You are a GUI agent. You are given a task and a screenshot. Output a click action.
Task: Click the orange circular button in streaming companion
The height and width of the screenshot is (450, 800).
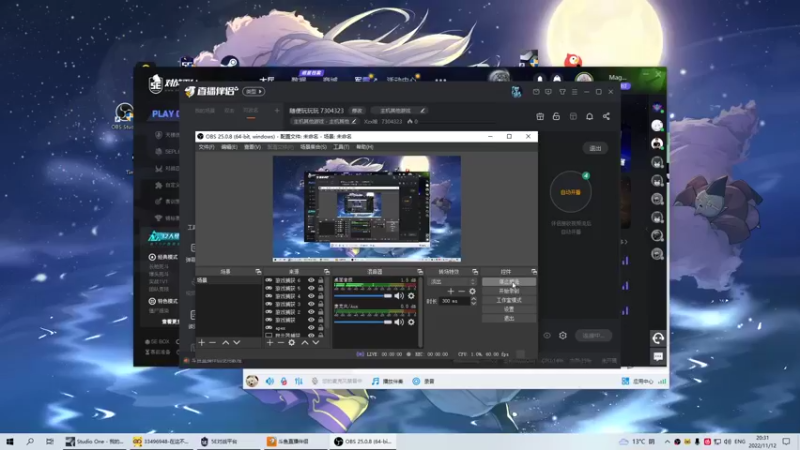pyautogui.click(x=570, y=192)
